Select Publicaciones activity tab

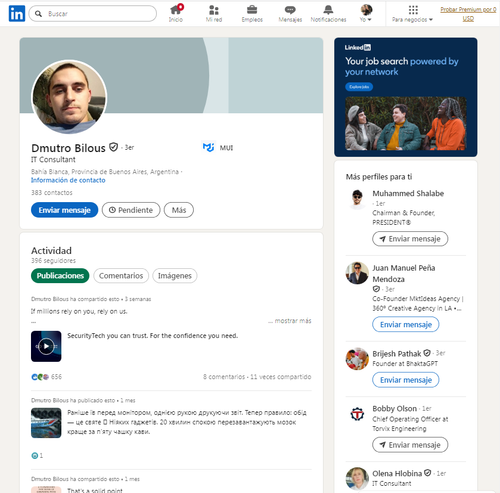coord(60,276)
